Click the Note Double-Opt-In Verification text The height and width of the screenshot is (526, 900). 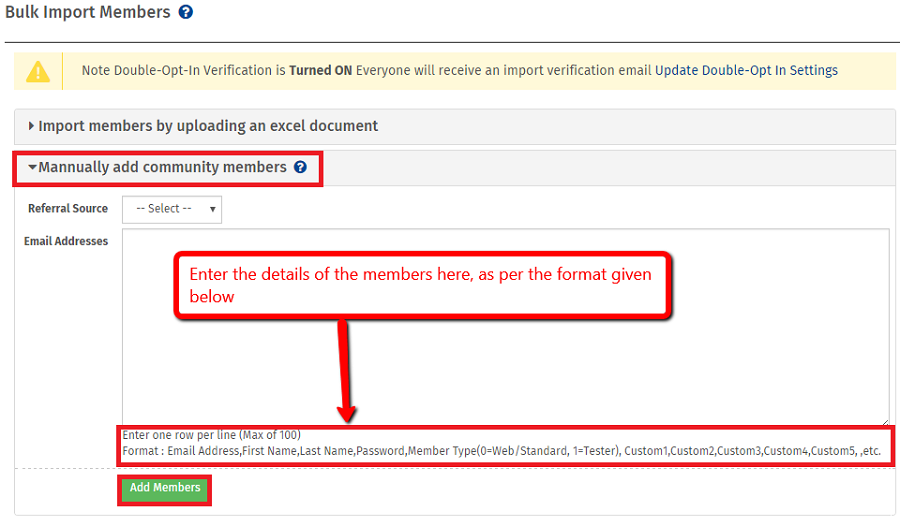[x=184, y=71]
